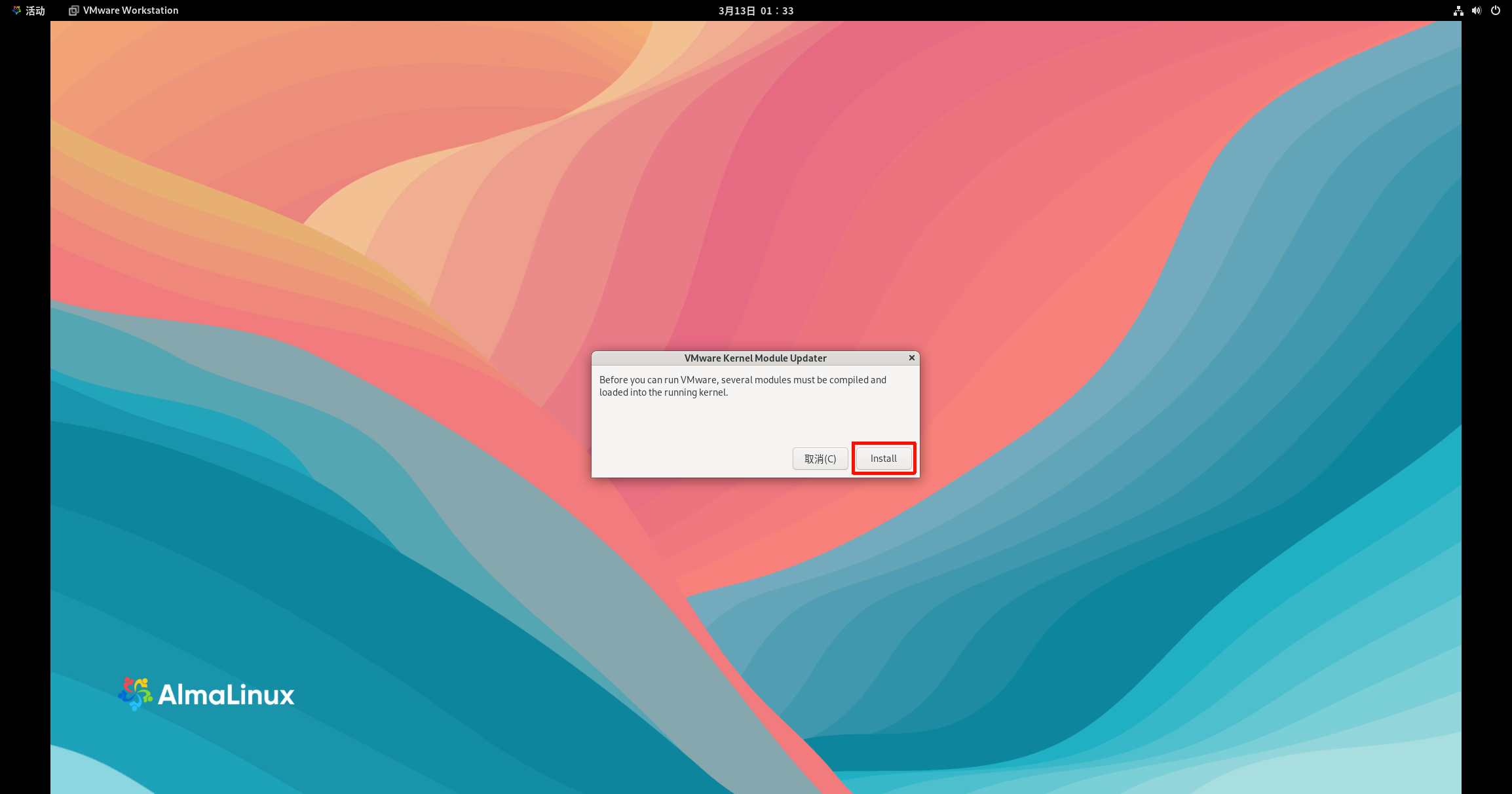Click the AlmaLinux icon beside 活动
1512x794 pixels.
tap(16, 10)
